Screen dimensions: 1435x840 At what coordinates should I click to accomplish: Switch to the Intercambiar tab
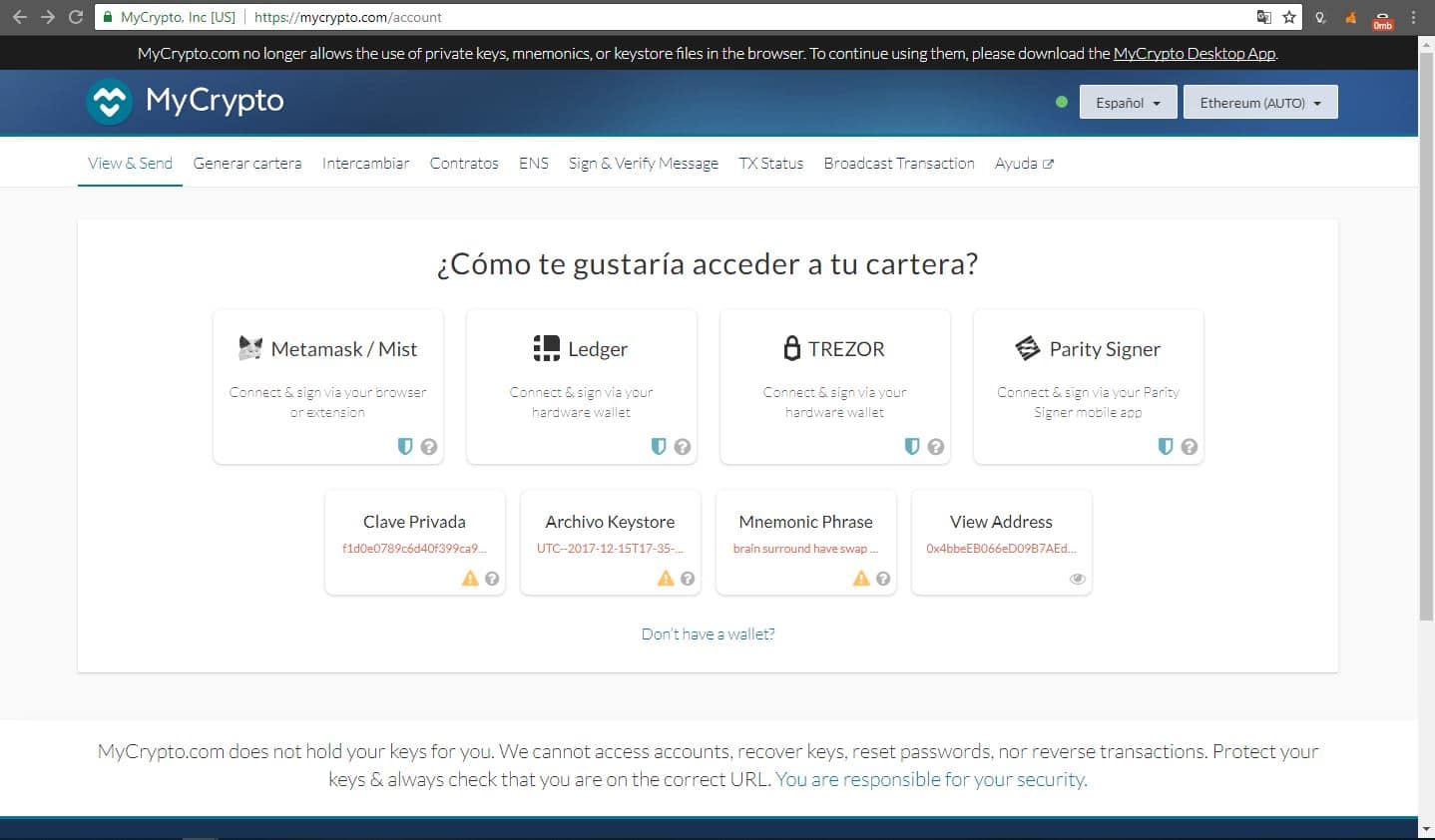(x=365, y=163)
